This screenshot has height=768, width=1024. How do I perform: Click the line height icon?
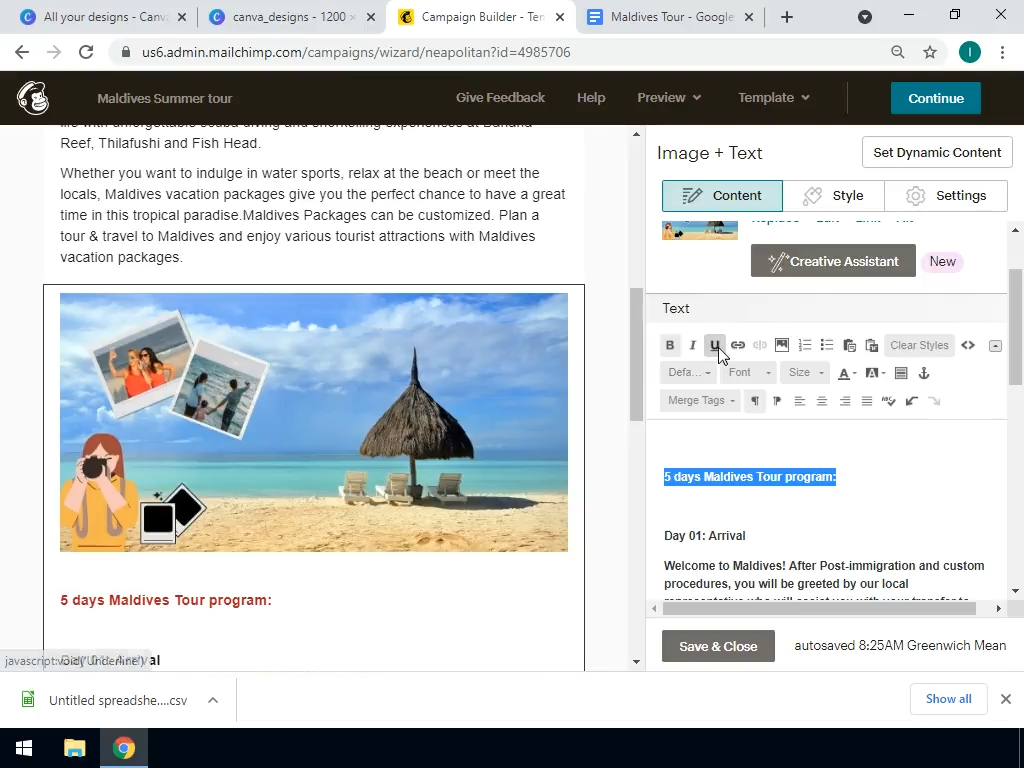pyautogui.click(x=901, y=374)
